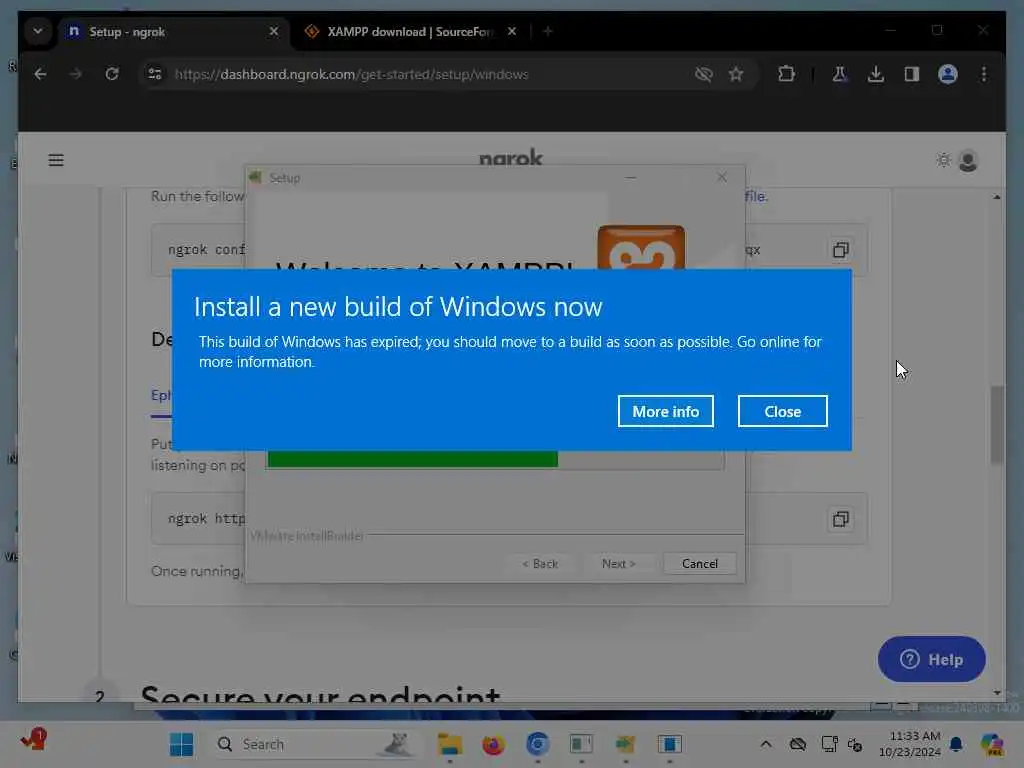Viewport: 1024px width, 768px height.
Task: Open Chrome Labs flask icon
Action: pyautogui.click(x=840, y=74)
